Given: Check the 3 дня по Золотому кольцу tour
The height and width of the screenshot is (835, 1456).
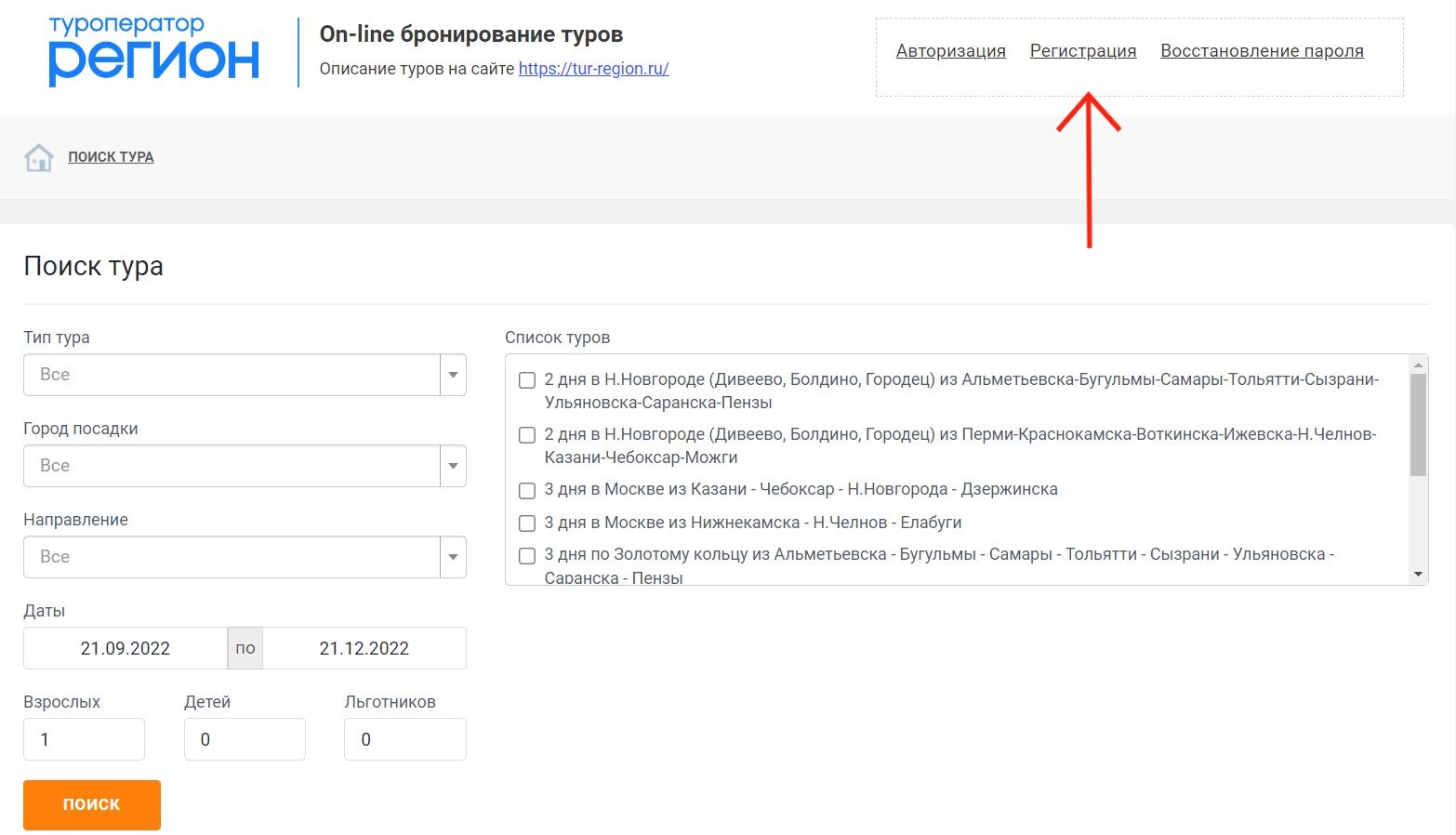Looking at the screenshot, I should point(527,556).
